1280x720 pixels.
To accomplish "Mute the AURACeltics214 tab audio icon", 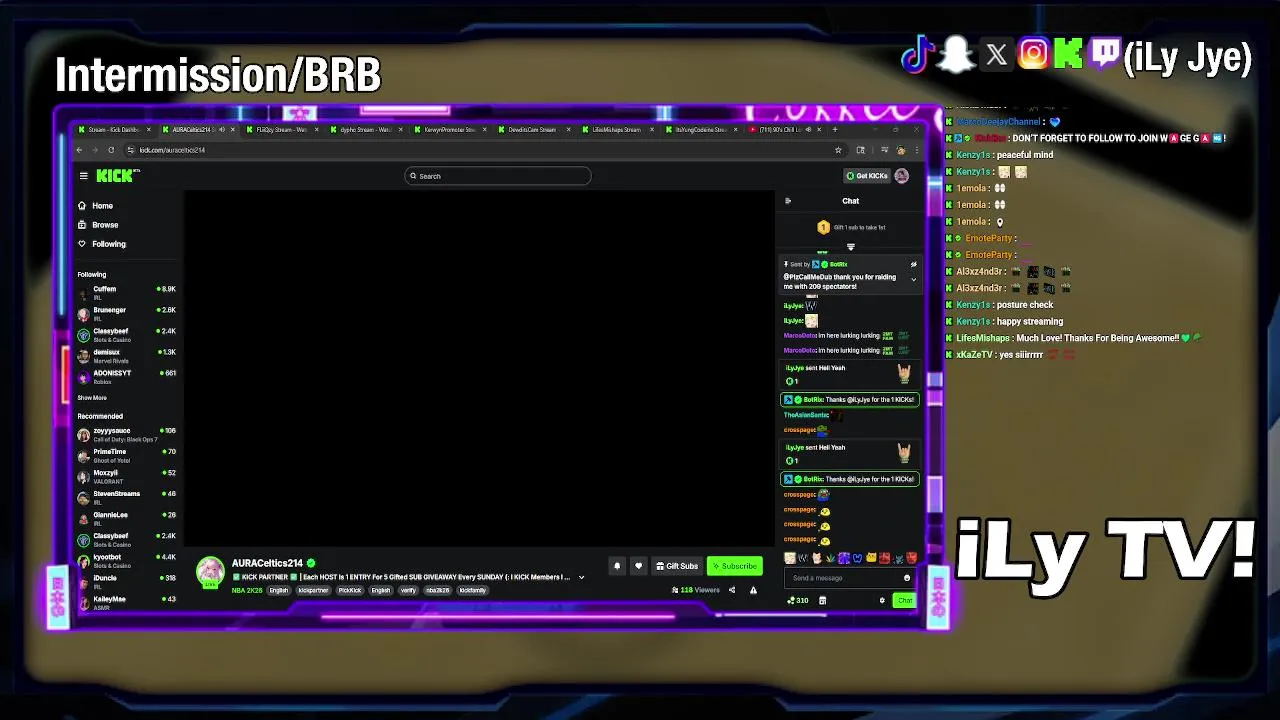I will 222,129.
